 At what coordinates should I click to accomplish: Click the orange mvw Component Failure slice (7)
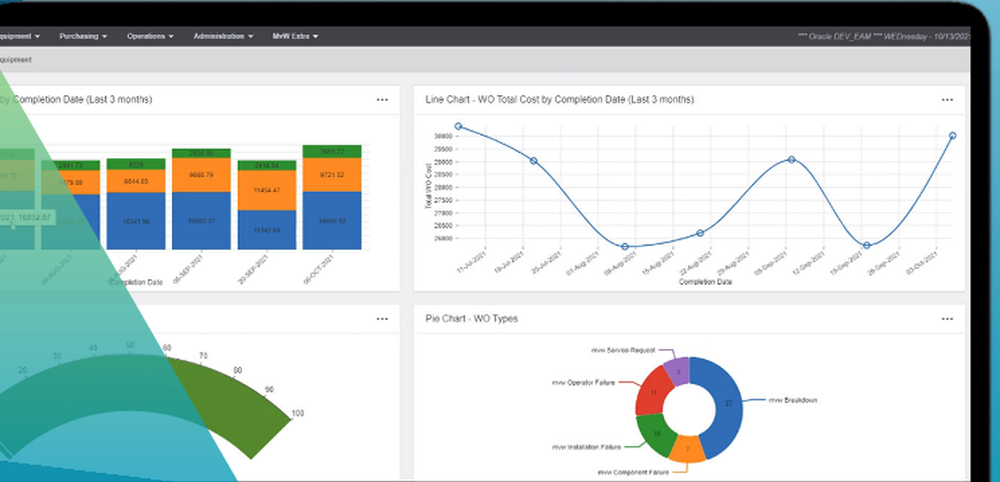tap(688, 449)
